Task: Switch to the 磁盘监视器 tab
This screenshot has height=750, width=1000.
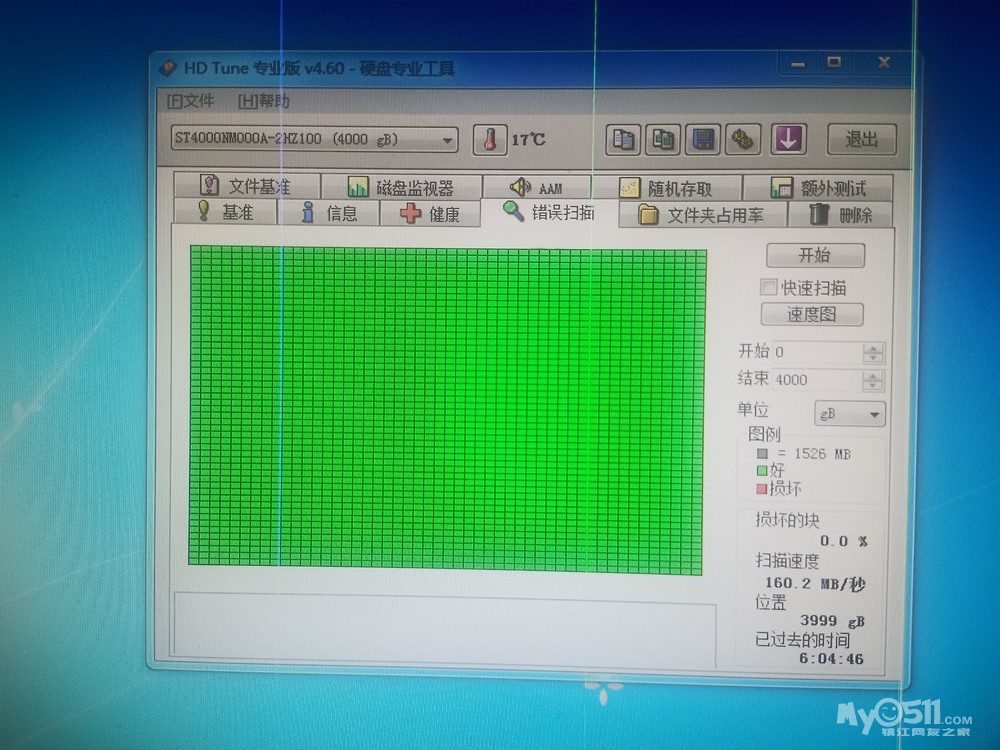Action: (x=400, y=187)
